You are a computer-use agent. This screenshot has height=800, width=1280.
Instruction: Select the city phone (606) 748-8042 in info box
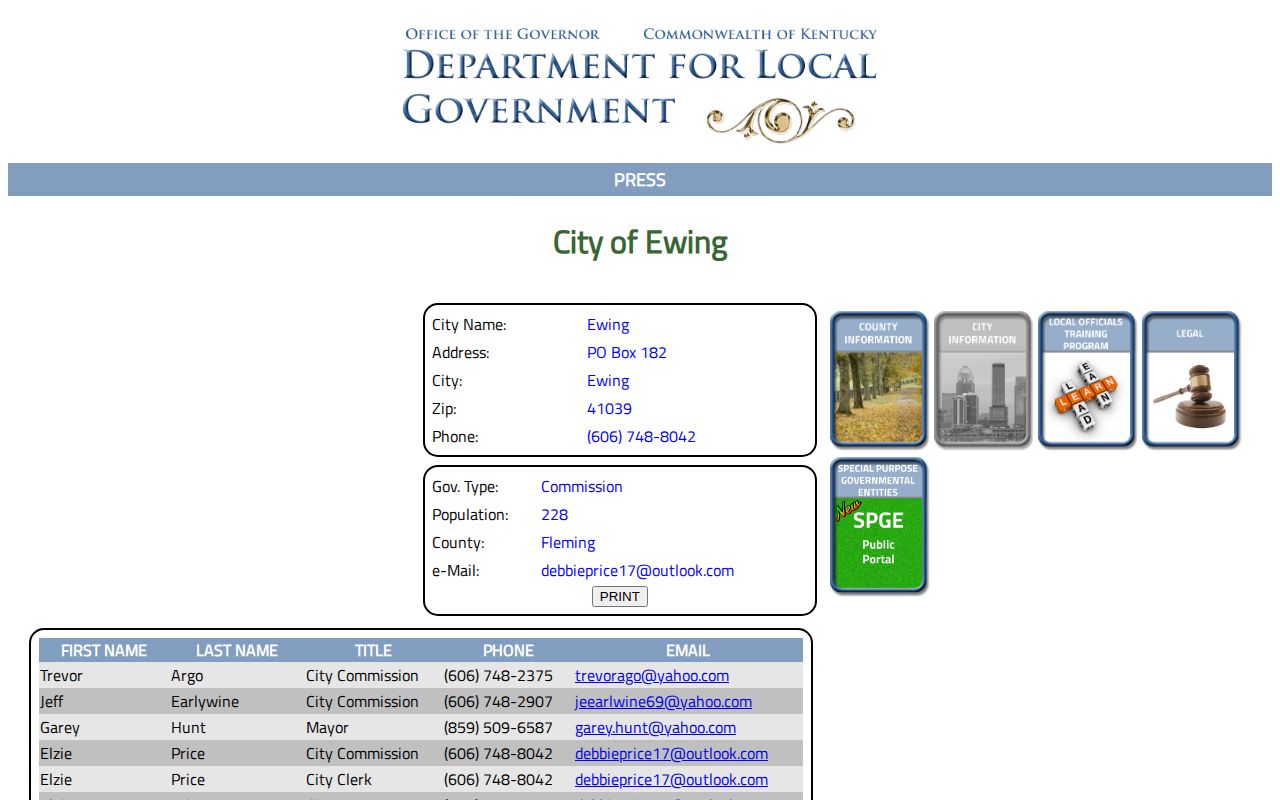tap(641, 437)
